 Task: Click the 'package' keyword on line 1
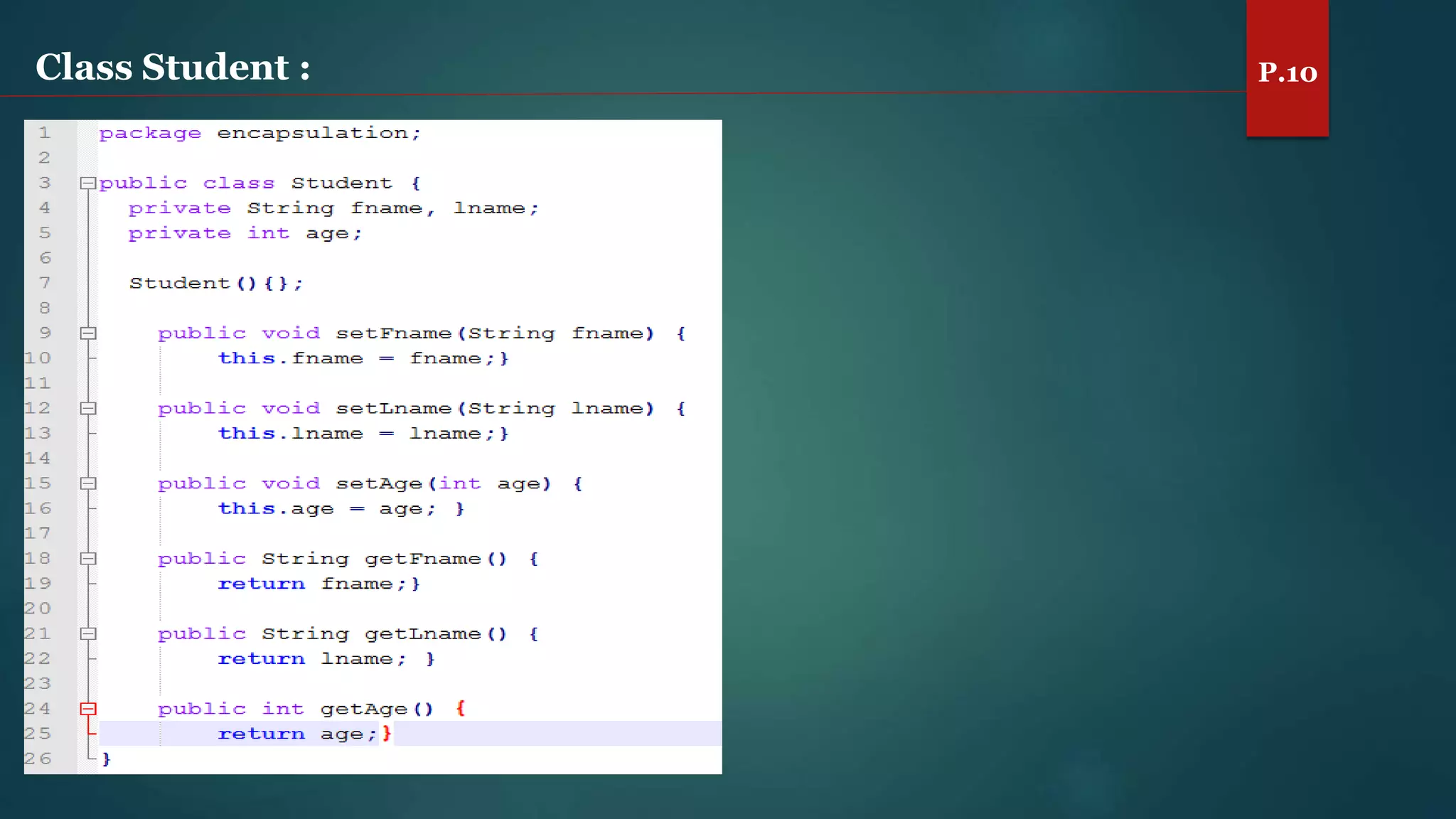pyautogui.click(x=150, y=134)
